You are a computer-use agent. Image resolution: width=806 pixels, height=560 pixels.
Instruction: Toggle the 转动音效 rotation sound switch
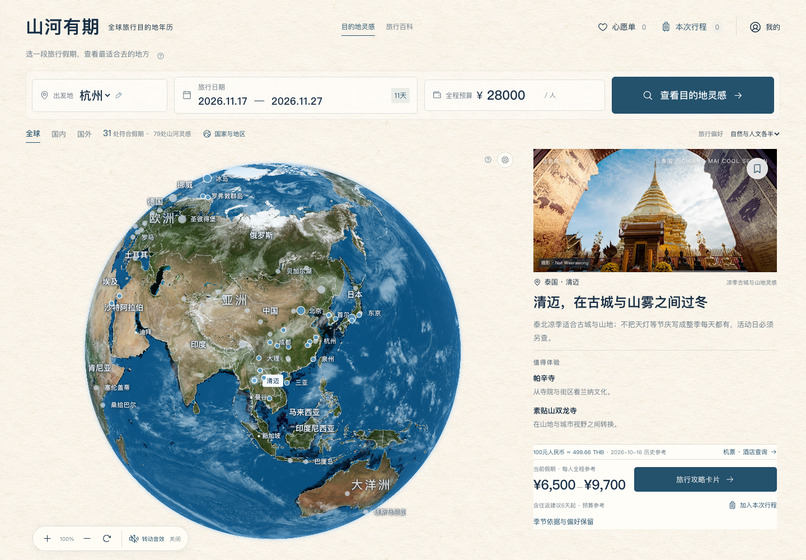click(x=155, y=539)
